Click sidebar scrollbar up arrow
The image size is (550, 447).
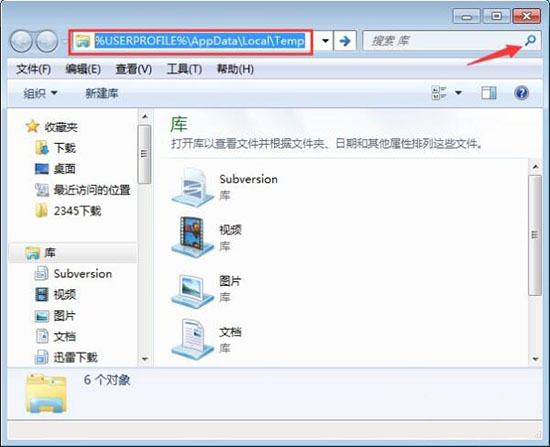(145, 116)
